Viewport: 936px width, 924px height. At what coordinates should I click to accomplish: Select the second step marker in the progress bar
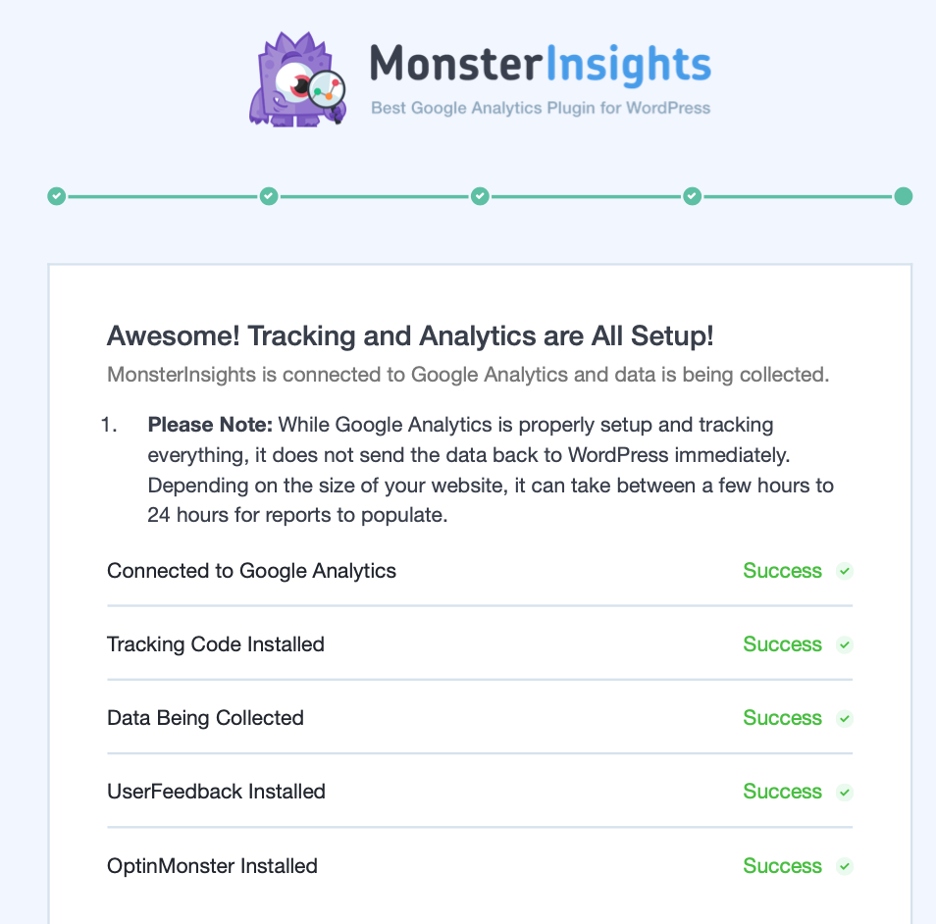(269, 196)
